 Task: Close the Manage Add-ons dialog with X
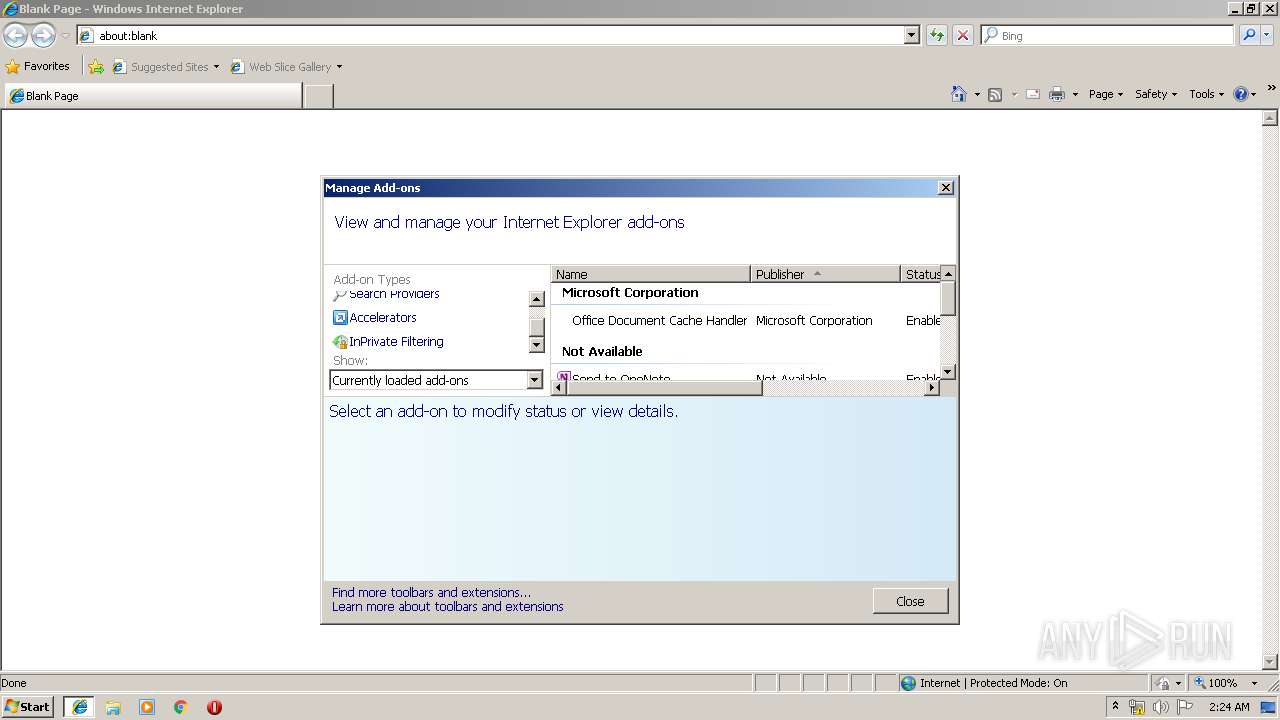point(946,188)
